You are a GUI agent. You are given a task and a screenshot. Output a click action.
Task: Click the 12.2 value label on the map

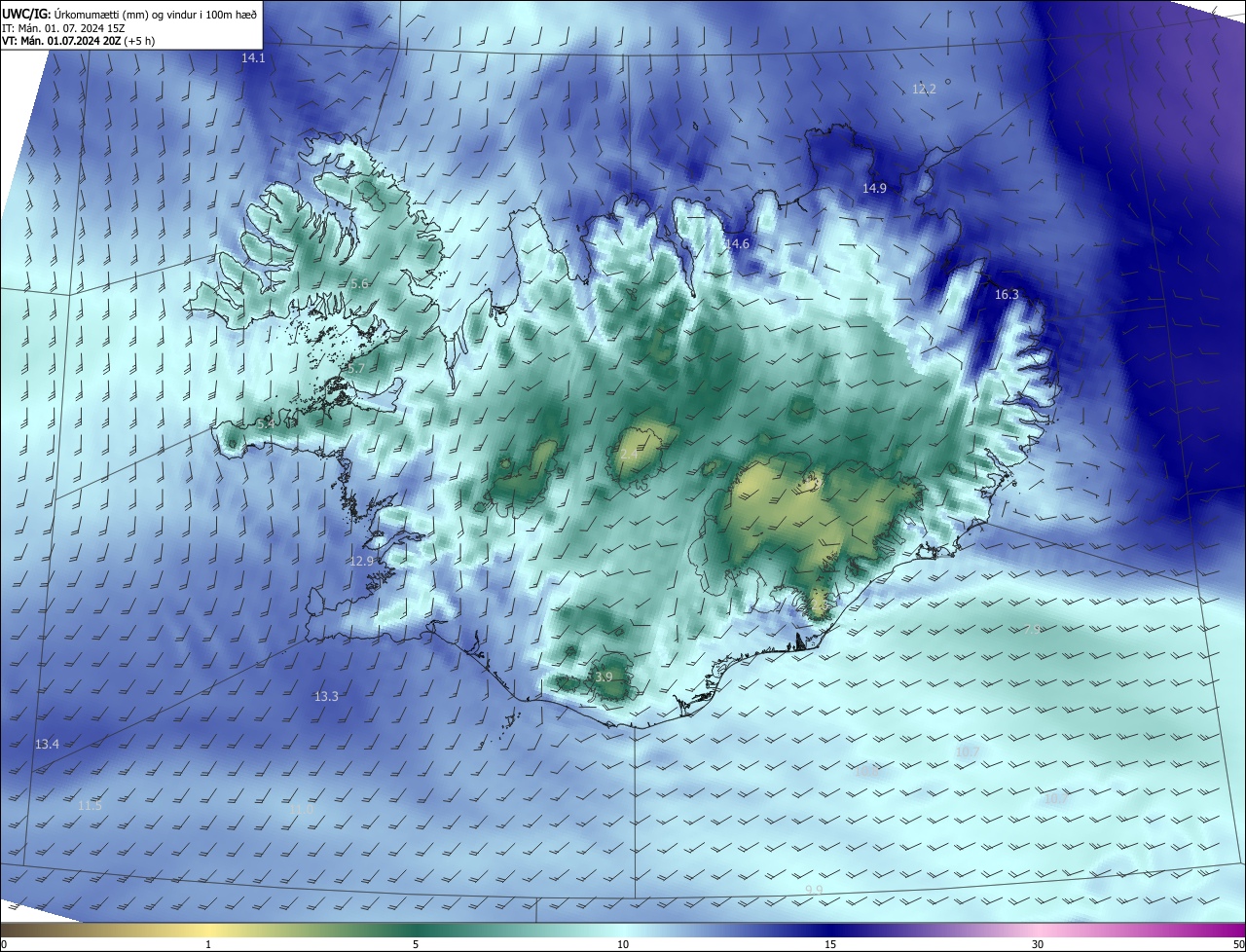pos(924,90)
